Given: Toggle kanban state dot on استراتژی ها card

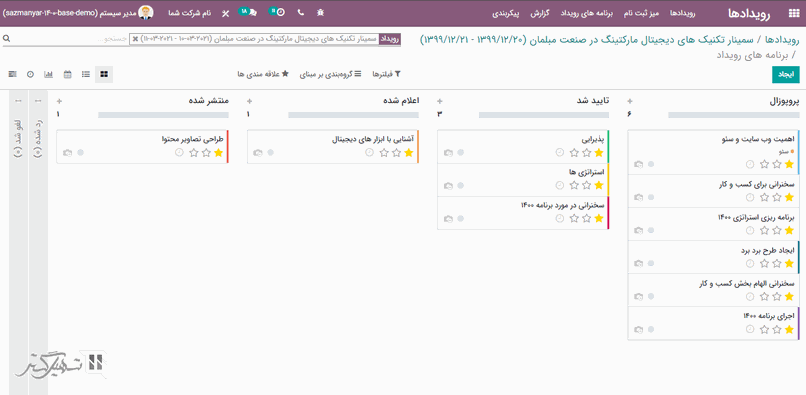Looking at the screenshot, I should pos(461,185).
